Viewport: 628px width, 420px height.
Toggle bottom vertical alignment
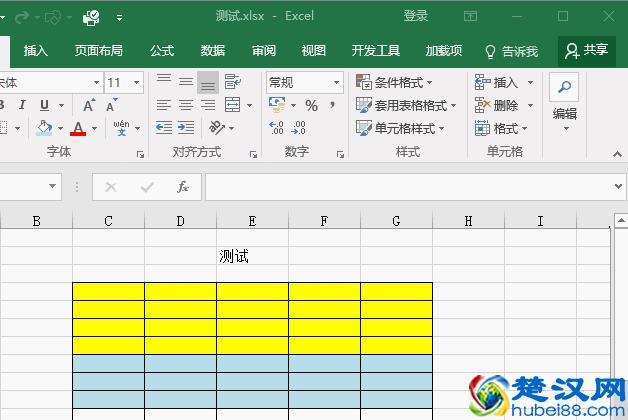point(208,82)
